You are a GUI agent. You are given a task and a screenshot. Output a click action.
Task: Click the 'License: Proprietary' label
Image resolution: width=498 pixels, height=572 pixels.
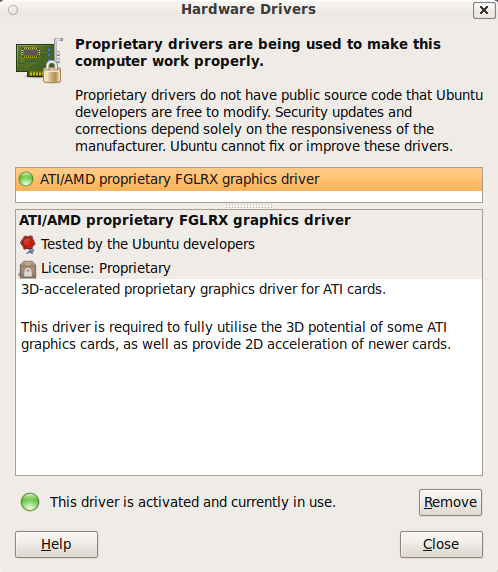[x=106, y=268]
